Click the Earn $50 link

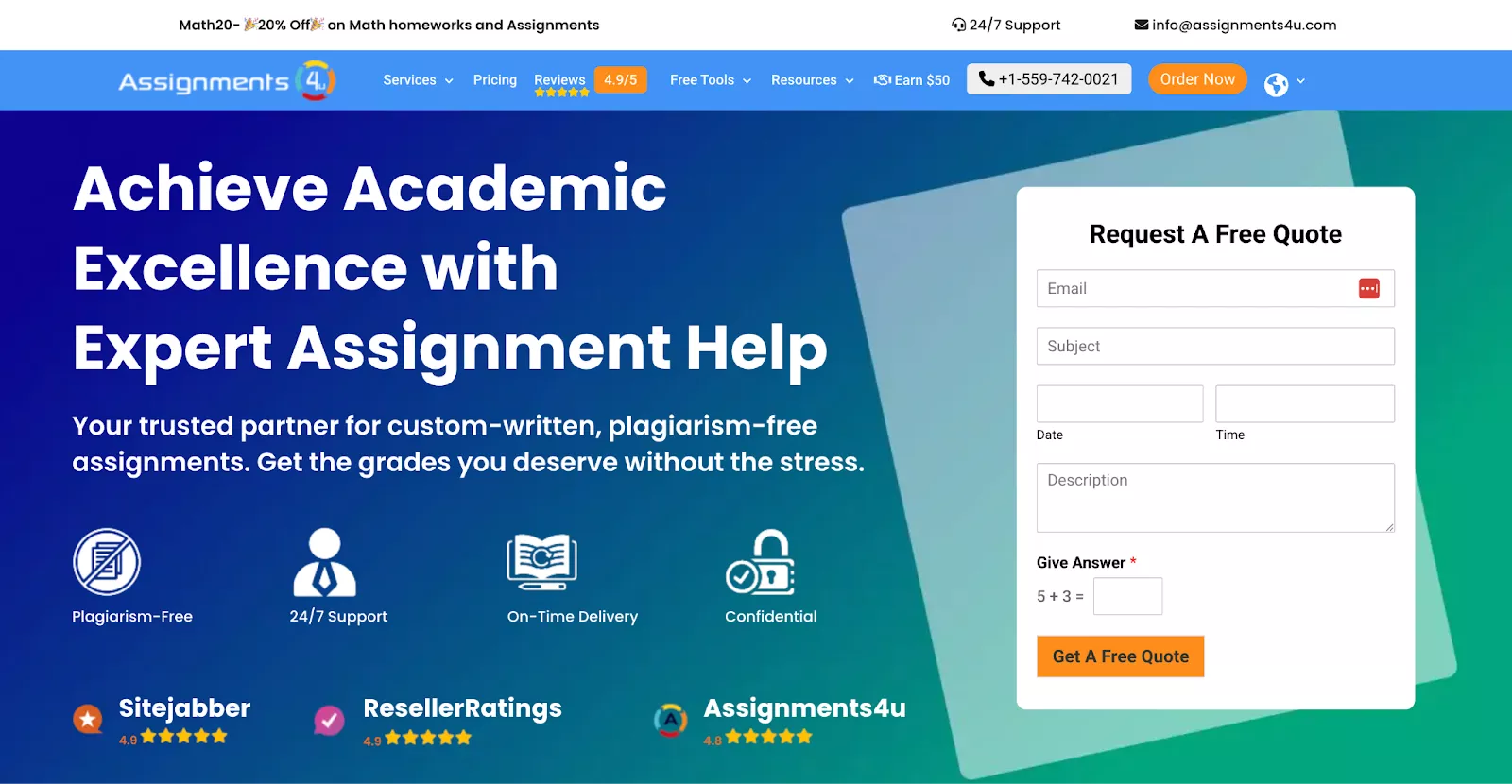tap(912, 80)
